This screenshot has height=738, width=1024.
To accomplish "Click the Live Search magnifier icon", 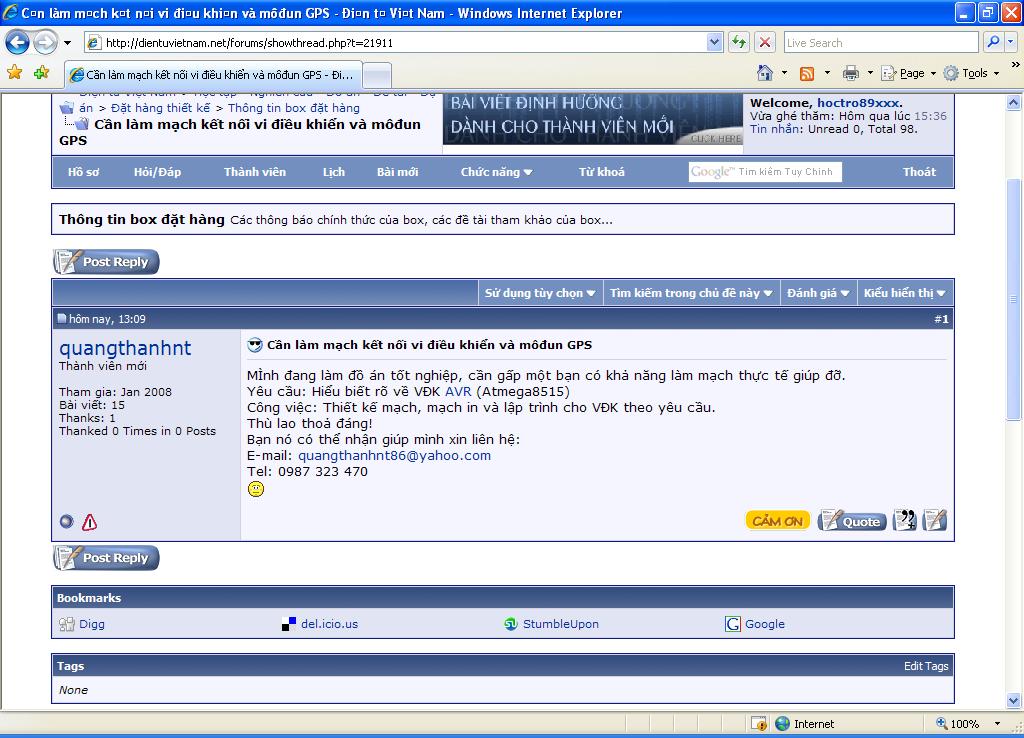I will coord(993,42).
